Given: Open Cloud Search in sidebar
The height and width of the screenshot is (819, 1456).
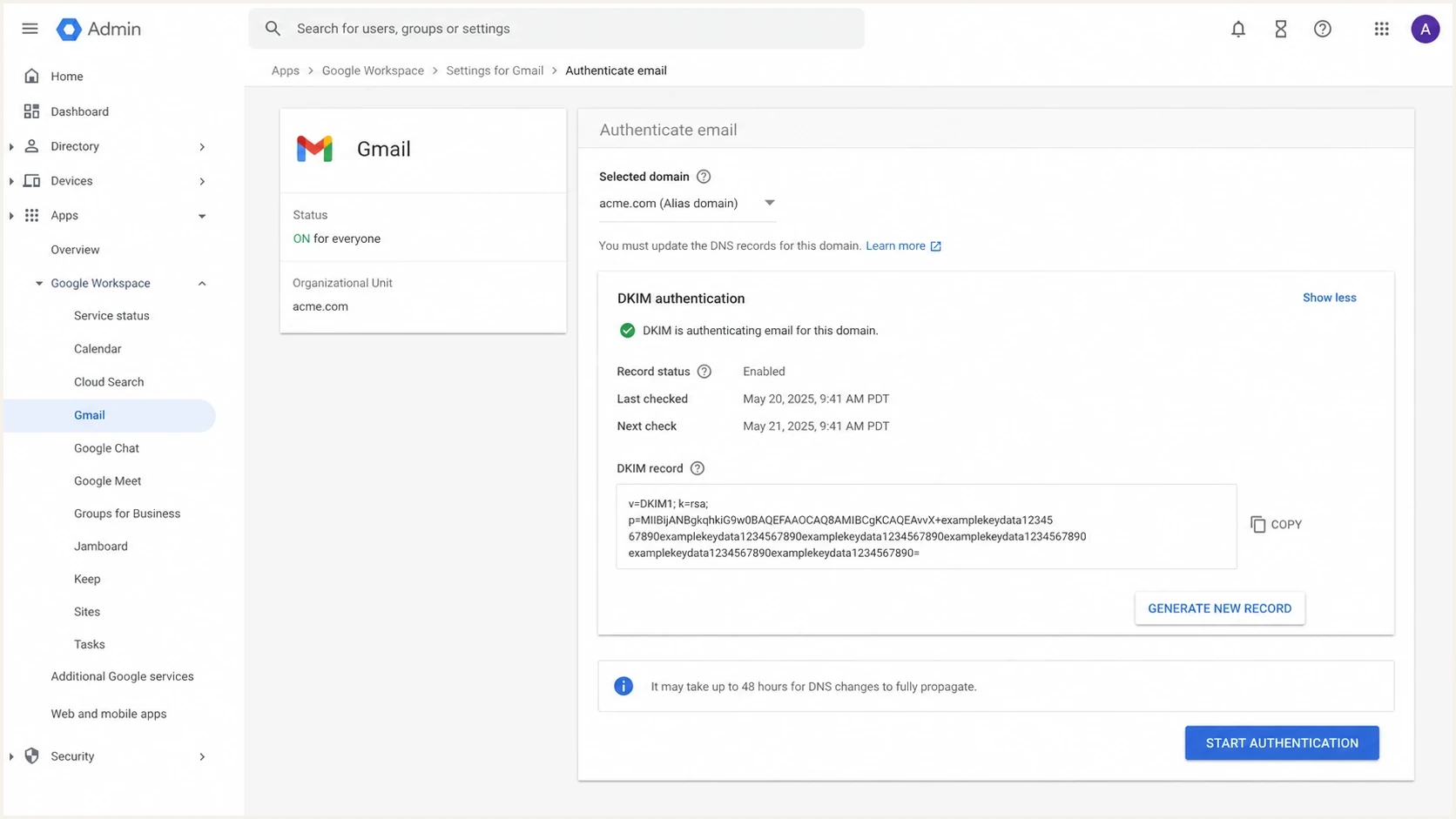Looking at the screenshot, I should [109, 382].
